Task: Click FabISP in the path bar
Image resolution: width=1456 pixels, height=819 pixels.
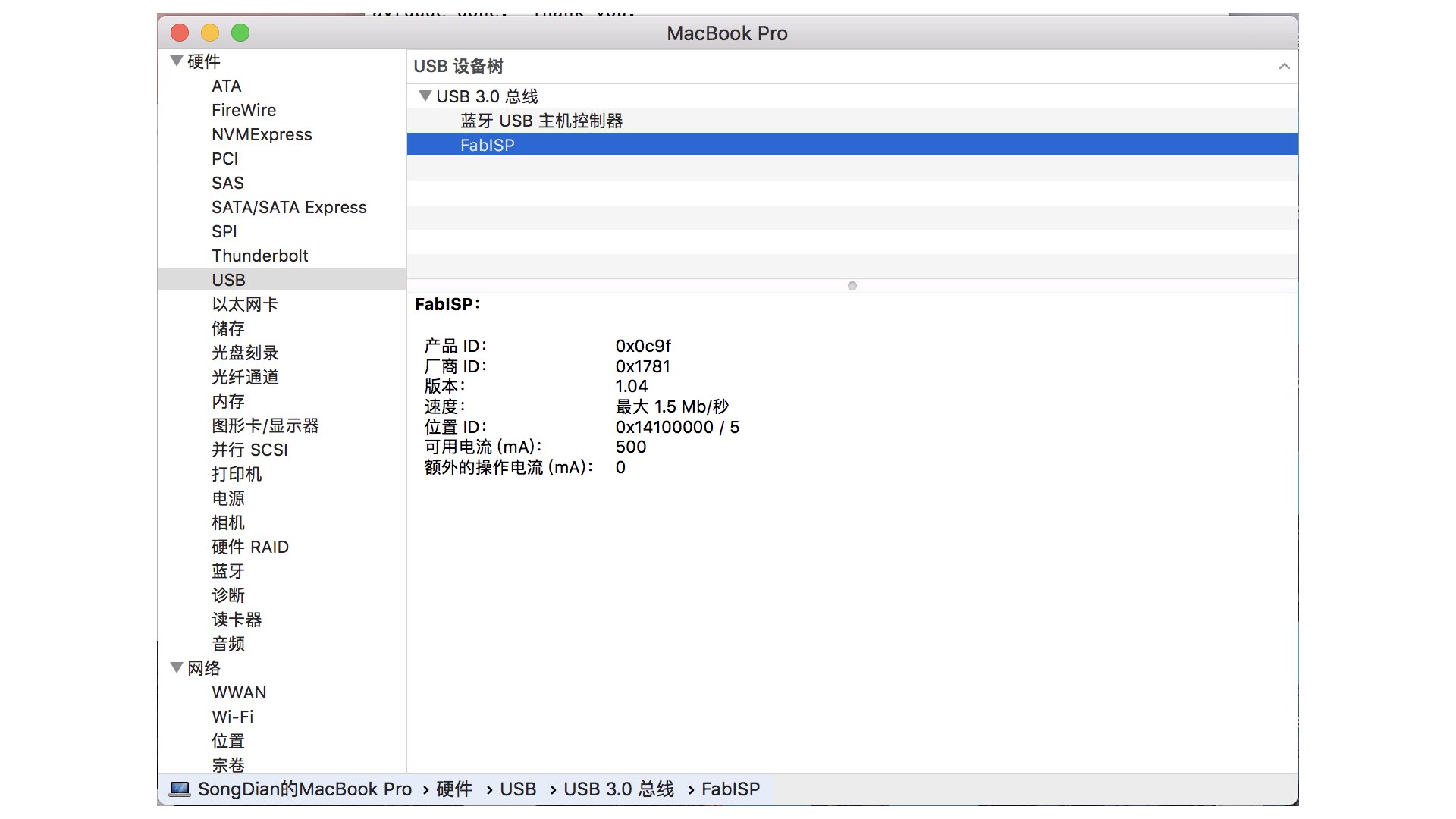Action: click(730, 789)
